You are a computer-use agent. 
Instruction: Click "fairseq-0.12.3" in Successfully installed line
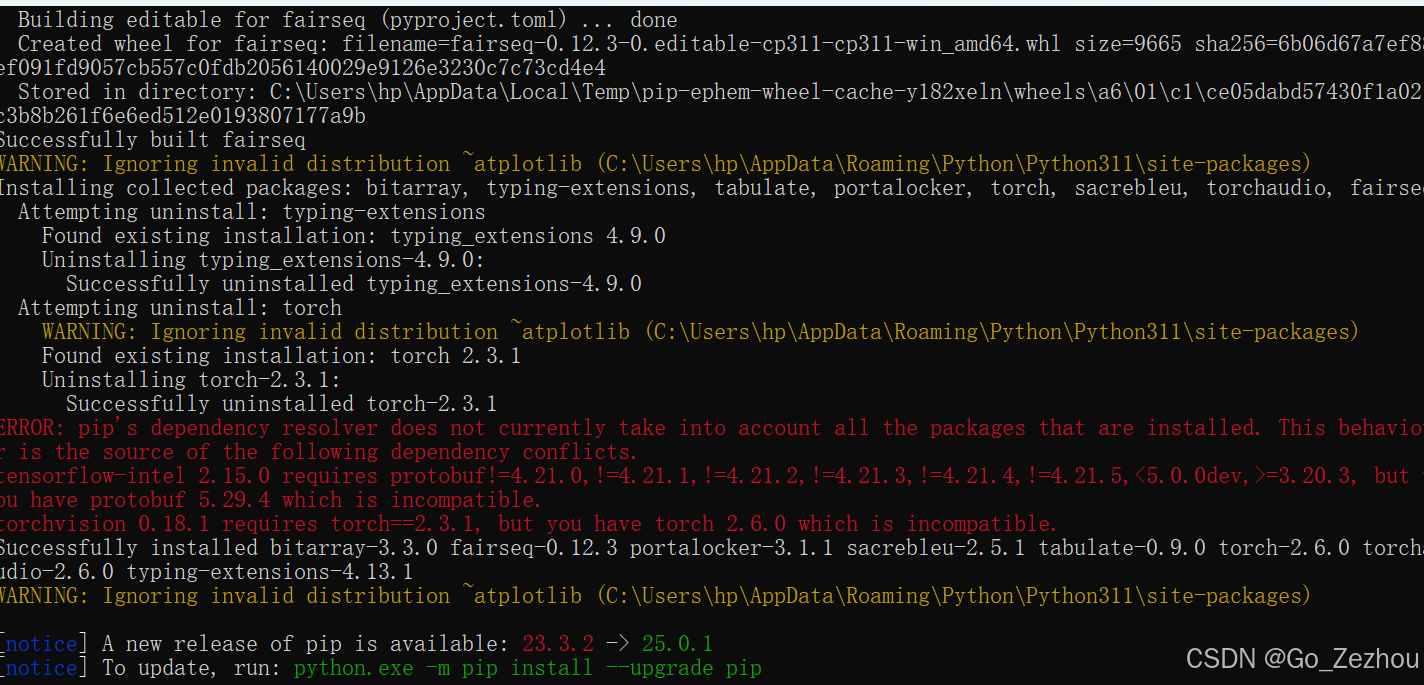pos(533,548)
